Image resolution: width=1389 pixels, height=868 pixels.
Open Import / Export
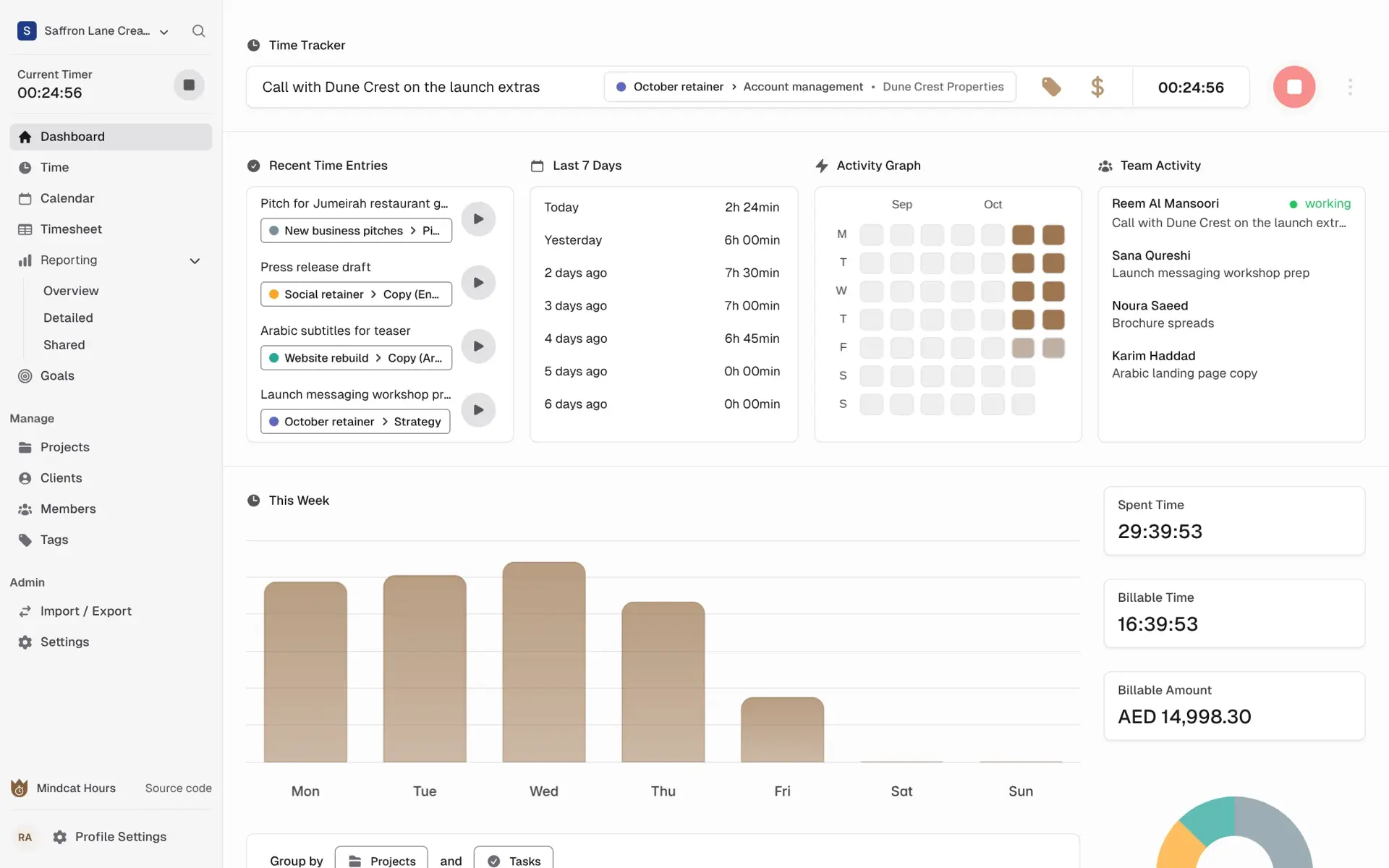click(x=111, y=611)
